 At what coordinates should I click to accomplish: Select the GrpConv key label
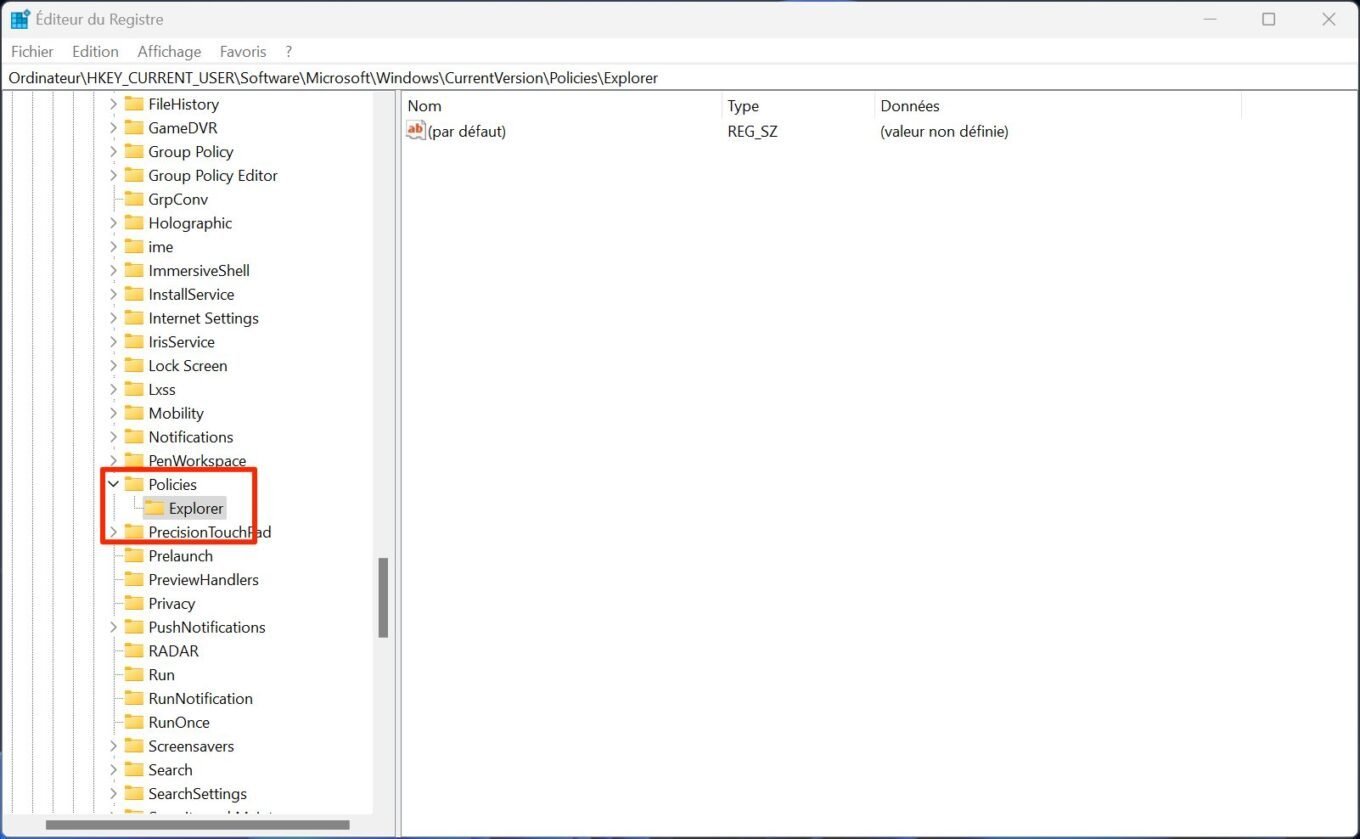[178, 199]
